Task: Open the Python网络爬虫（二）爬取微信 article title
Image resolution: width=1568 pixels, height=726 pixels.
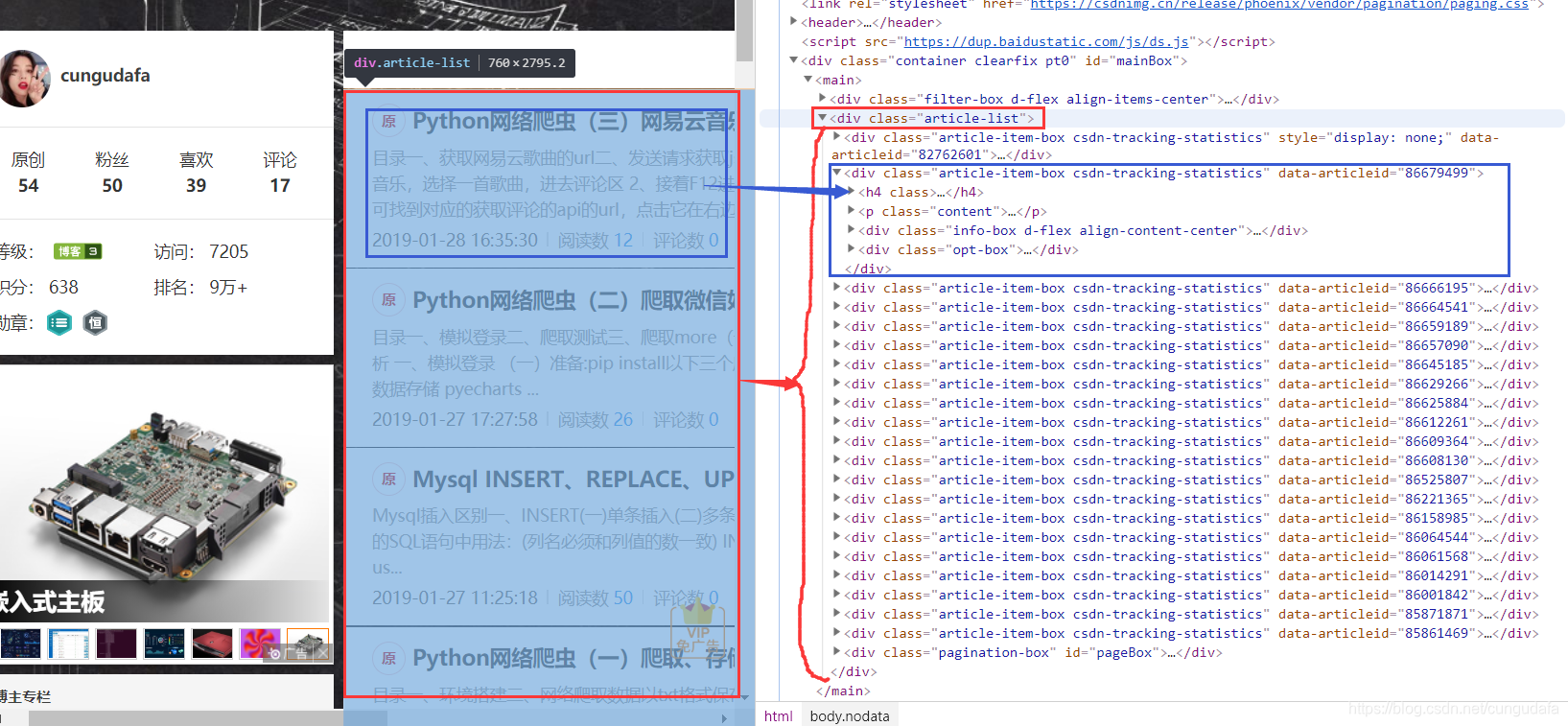Action: coord(573,300)
